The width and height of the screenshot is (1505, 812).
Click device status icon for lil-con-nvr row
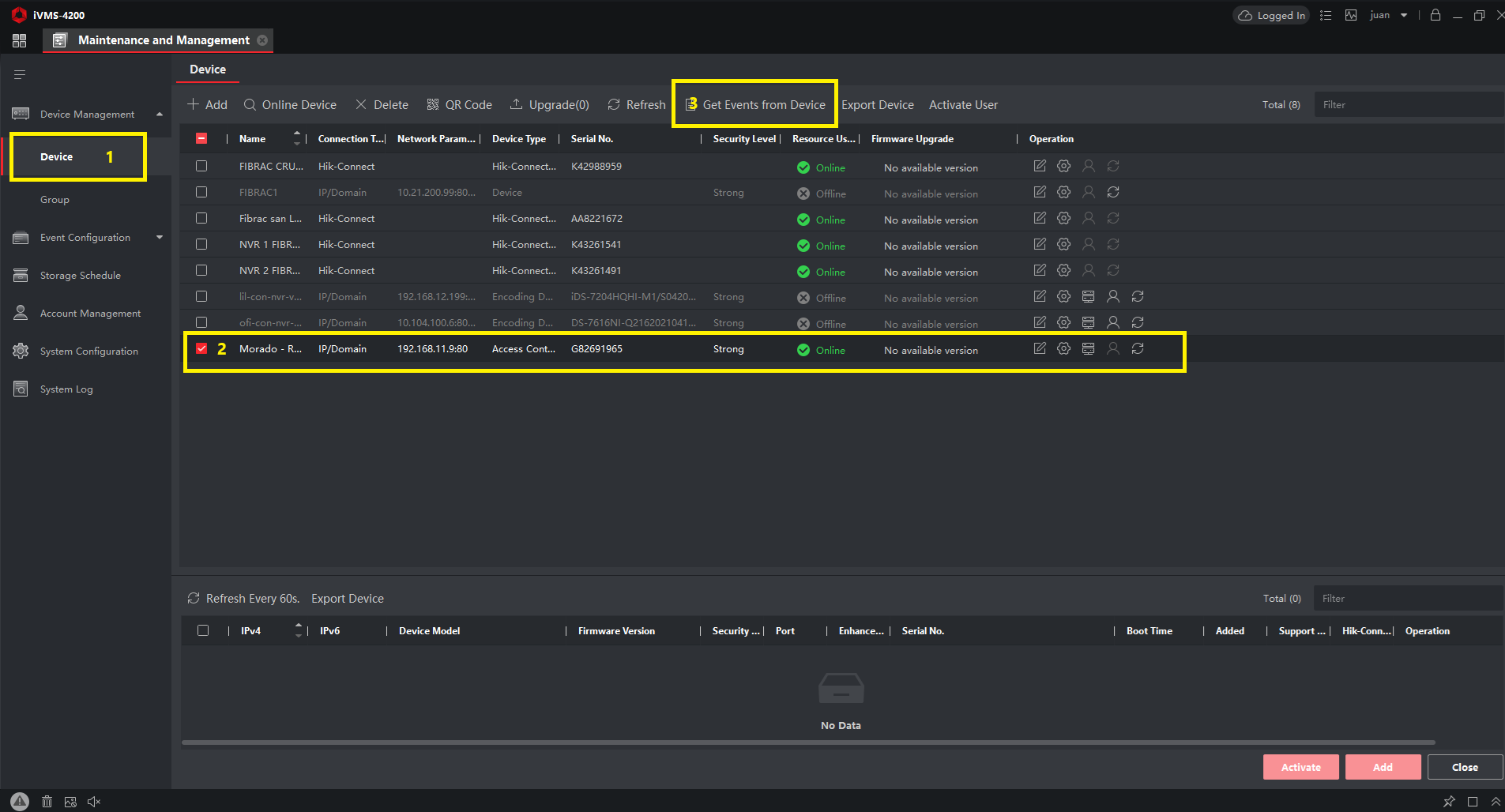(x=1088, y=296)
